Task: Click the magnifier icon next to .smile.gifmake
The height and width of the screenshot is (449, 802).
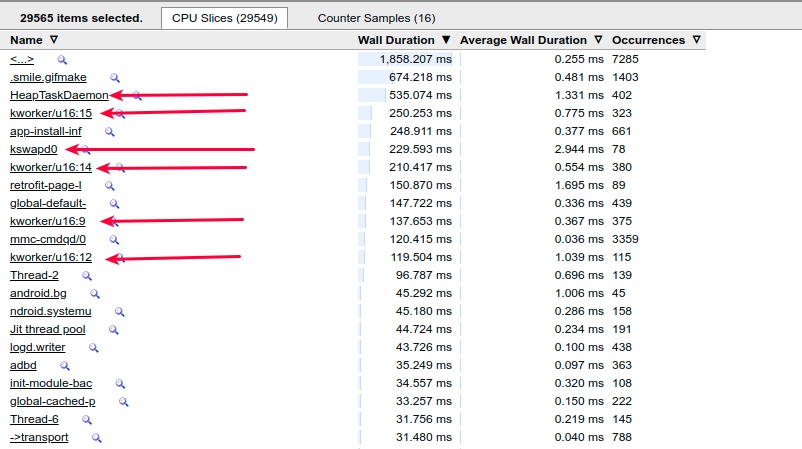Action: 115,78
